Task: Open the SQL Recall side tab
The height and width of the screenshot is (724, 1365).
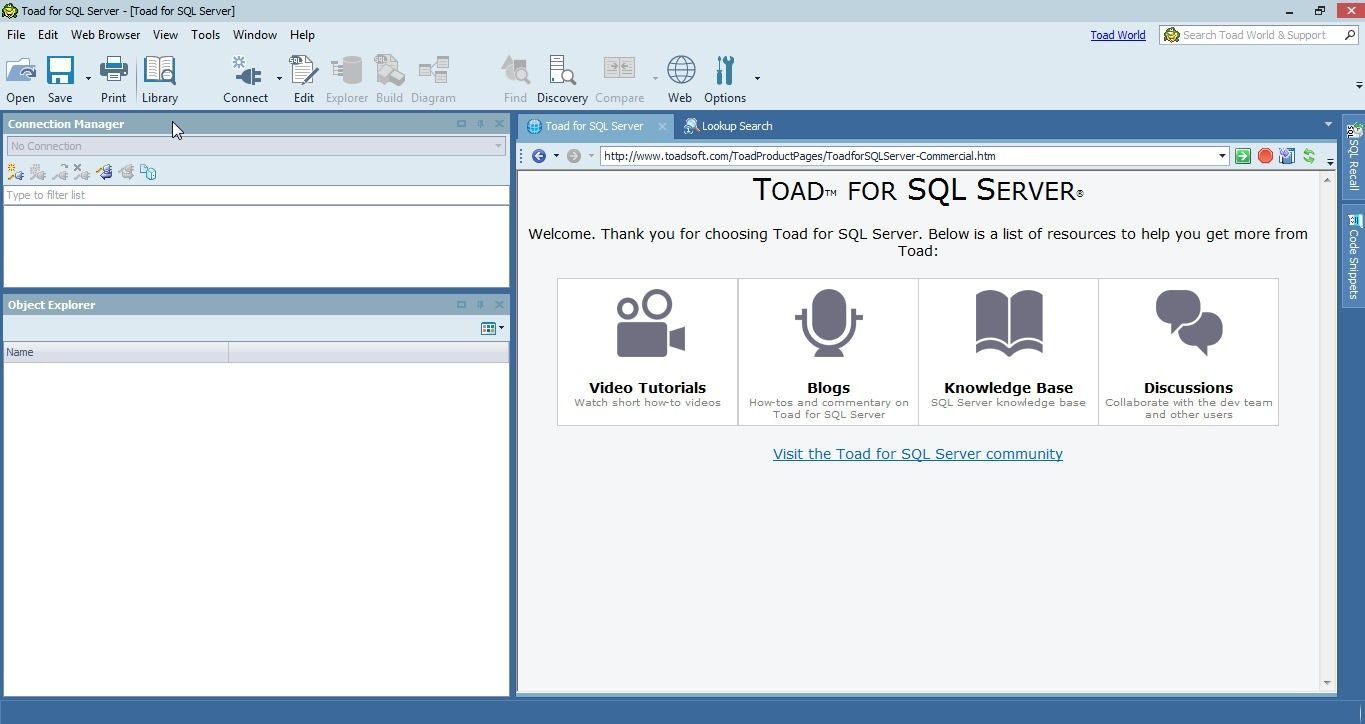Action: pyautogui.click(x=1354, y=157)
